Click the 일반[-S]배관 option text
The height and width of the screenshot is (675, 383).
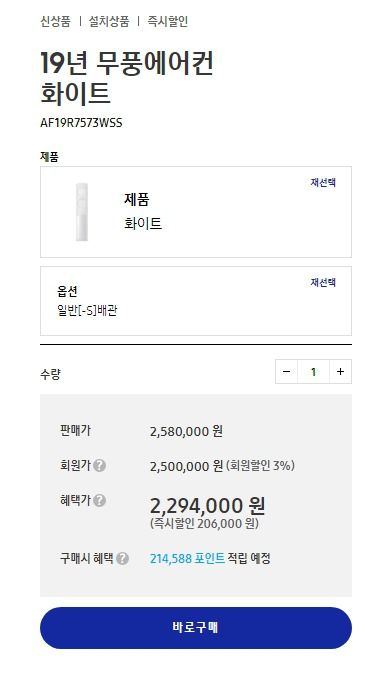click(x=87, y=310)
